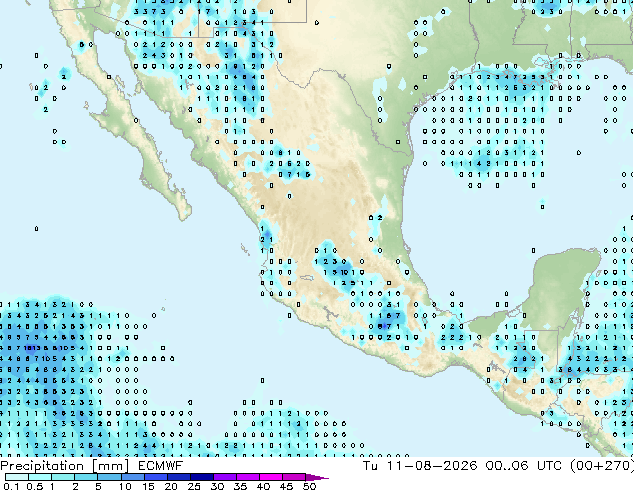Click the "25" legend scale label
The width and height of the screenshot is (634, 490).
[194, 486]
